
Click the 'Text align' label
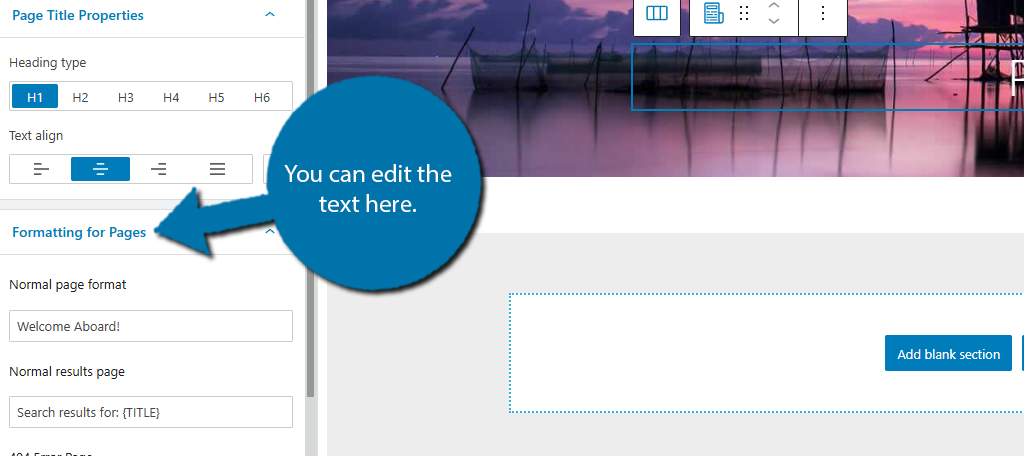pyautogui.click(x=36, y=136)
